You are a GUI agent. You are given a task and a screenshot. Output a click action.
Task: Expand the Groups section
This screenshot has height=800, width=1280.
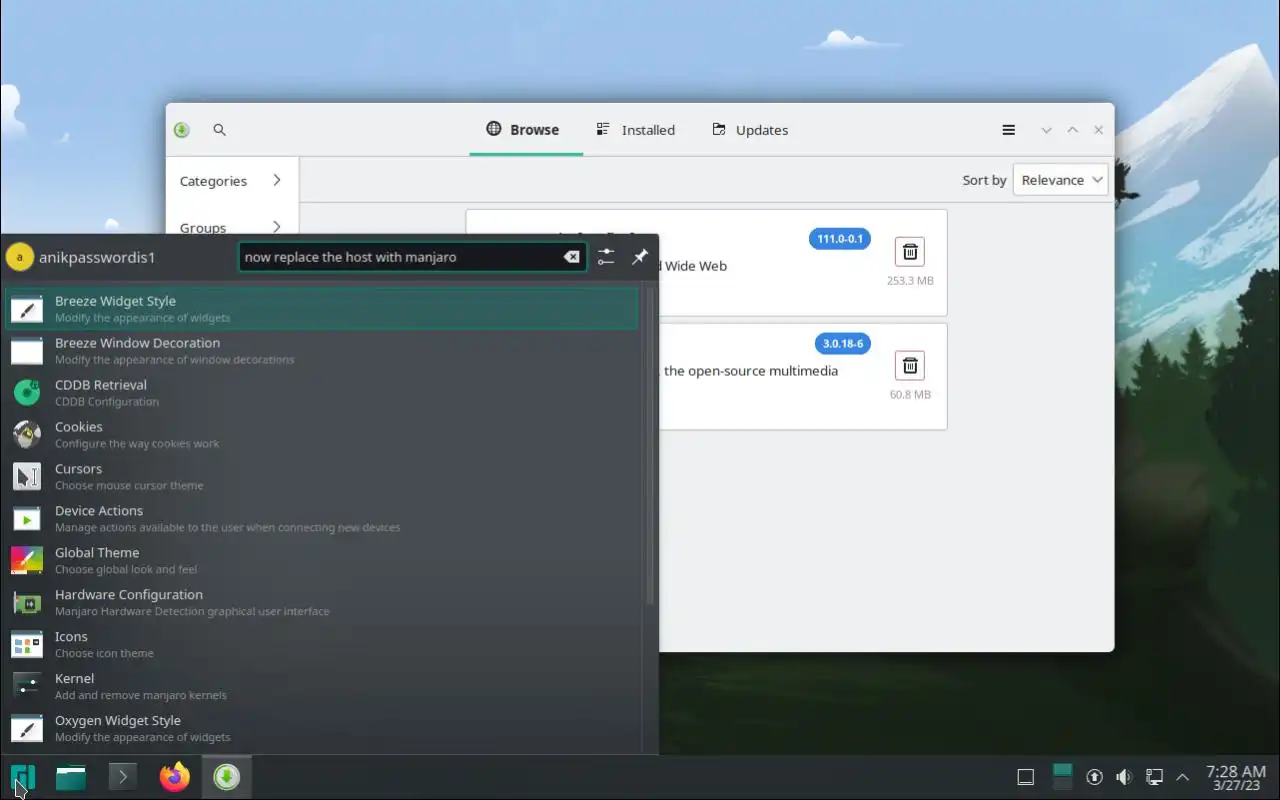pos(231,226)
